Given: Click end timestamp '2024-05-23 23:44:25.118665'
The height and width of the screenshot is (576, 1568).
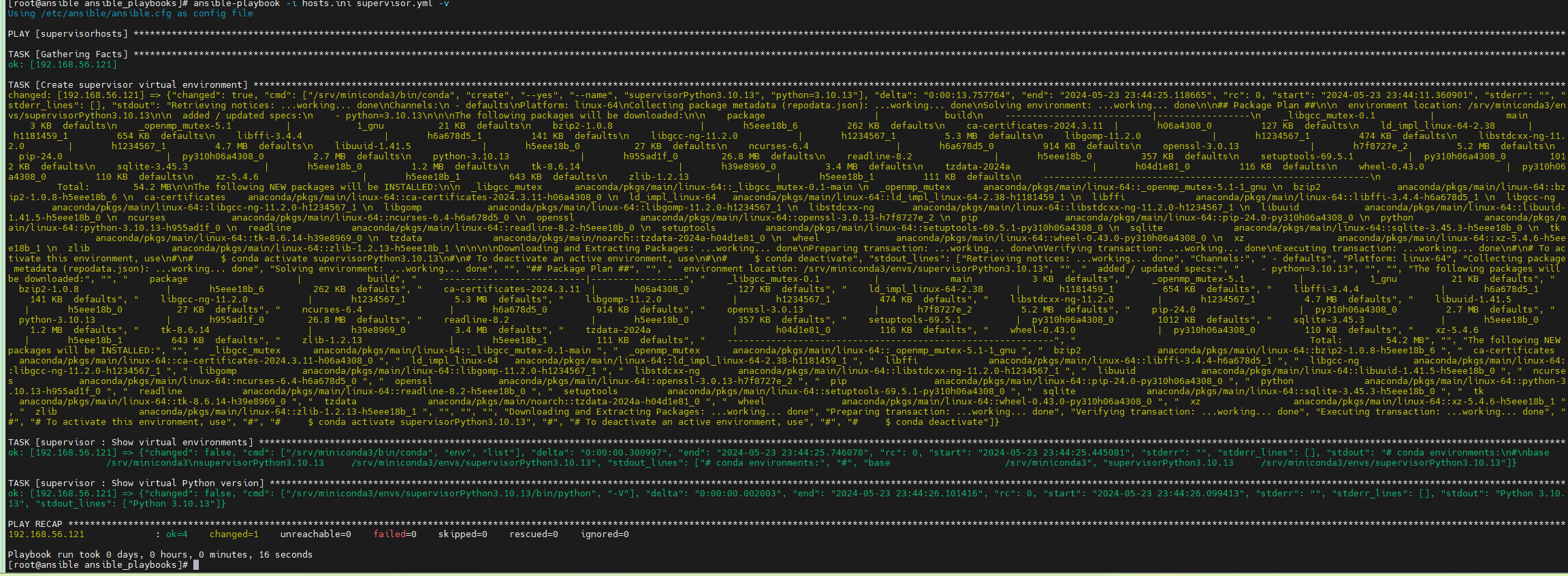Looking at the screenshot, I should point(1136,95).
